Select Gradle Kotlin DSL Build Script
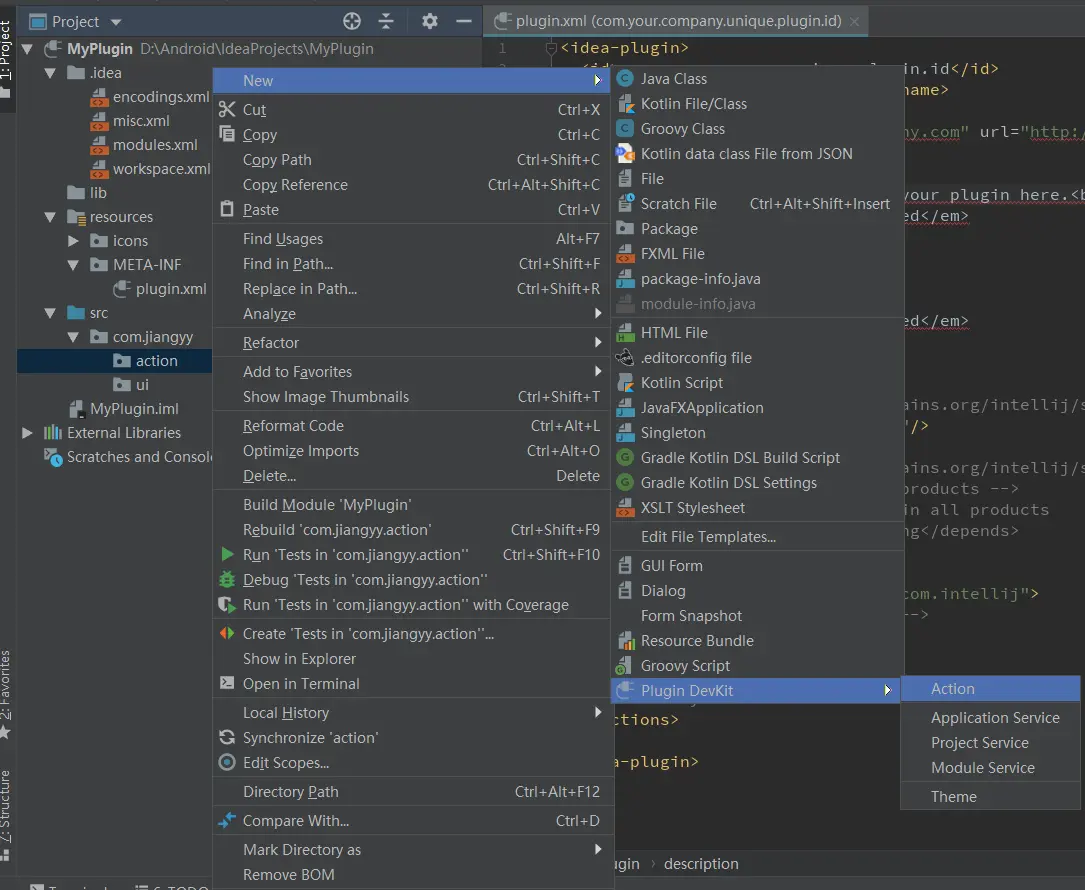 [739, 458]
